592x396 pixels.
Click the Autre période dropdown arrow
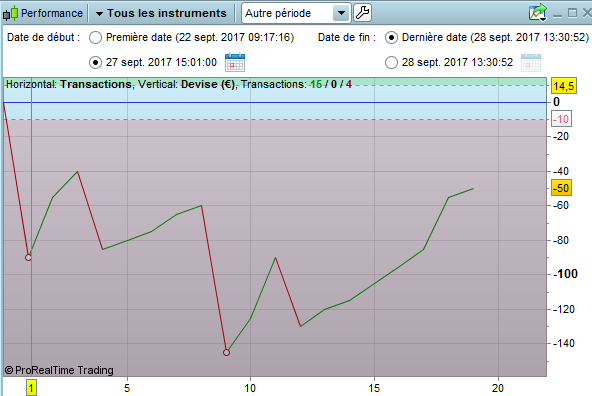pyautogui.click(x=341, y=13)
